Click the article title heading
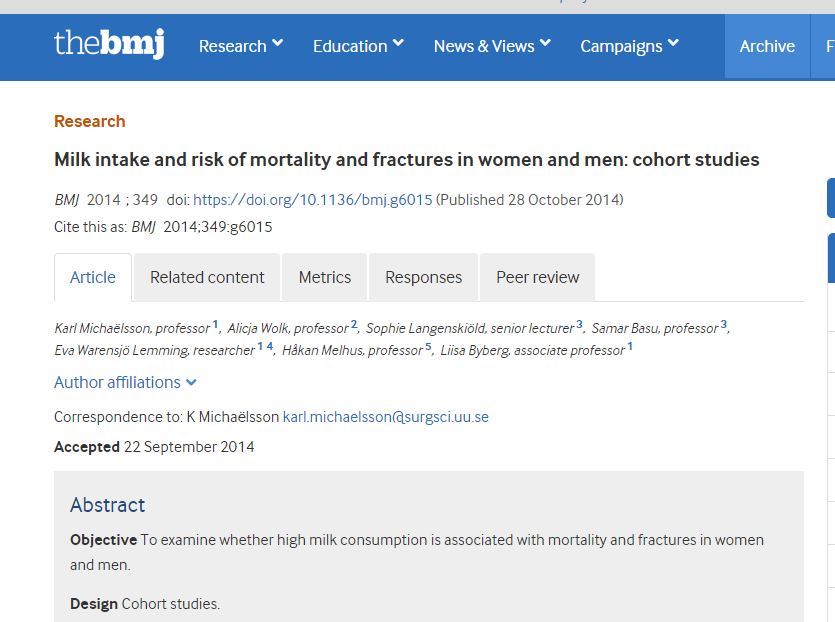This screenshot has width=835, height=622. (x=406, y=160)
